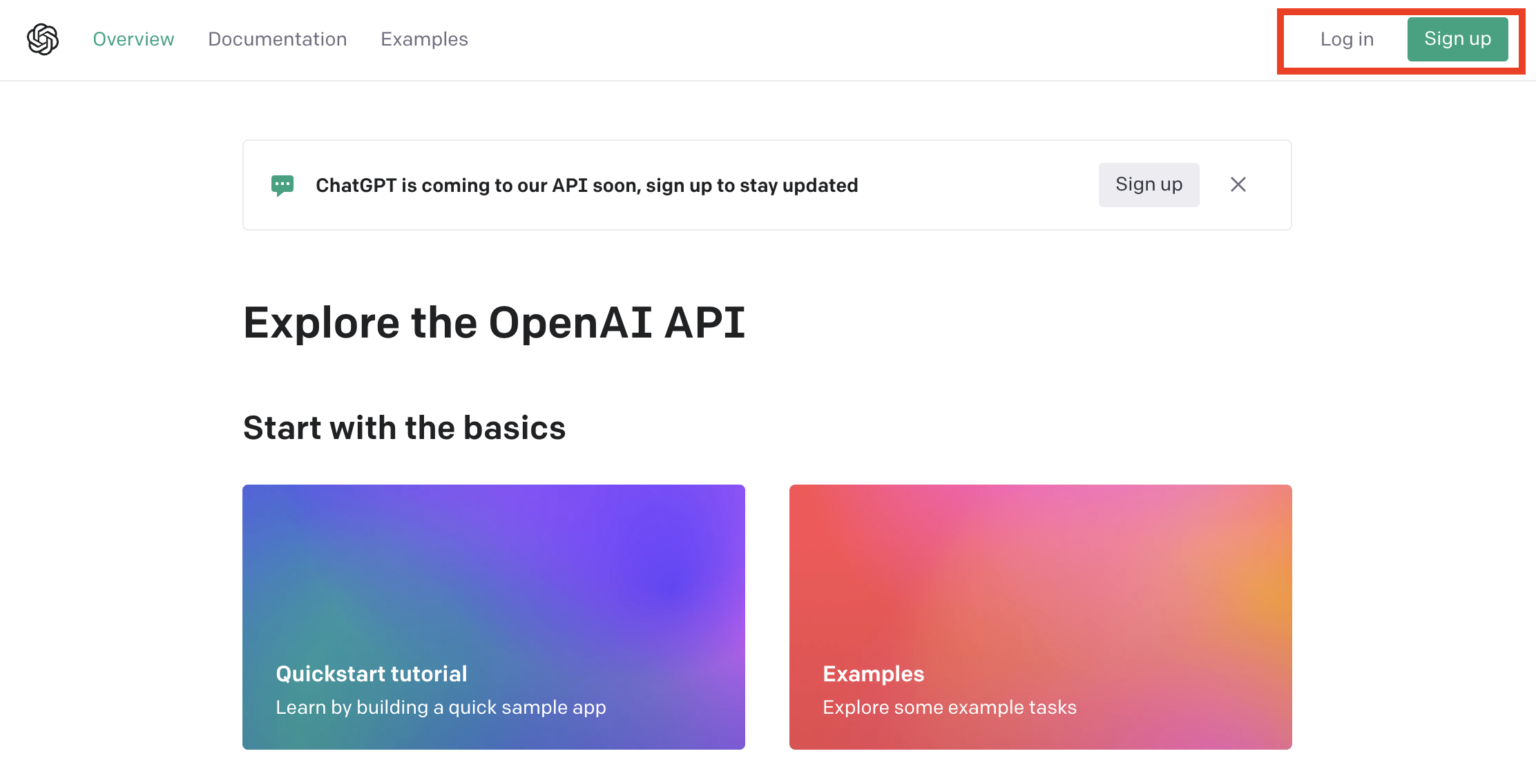Click Log in

pos(1346,39)
